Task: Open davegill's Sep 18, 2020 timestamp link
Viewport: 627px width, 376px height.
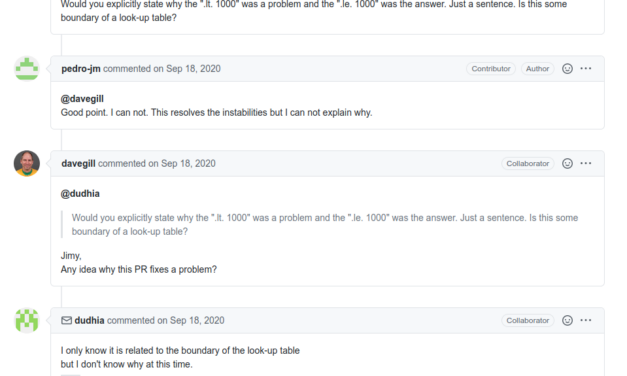Action: pyautogui.click(x=188, y=164)
